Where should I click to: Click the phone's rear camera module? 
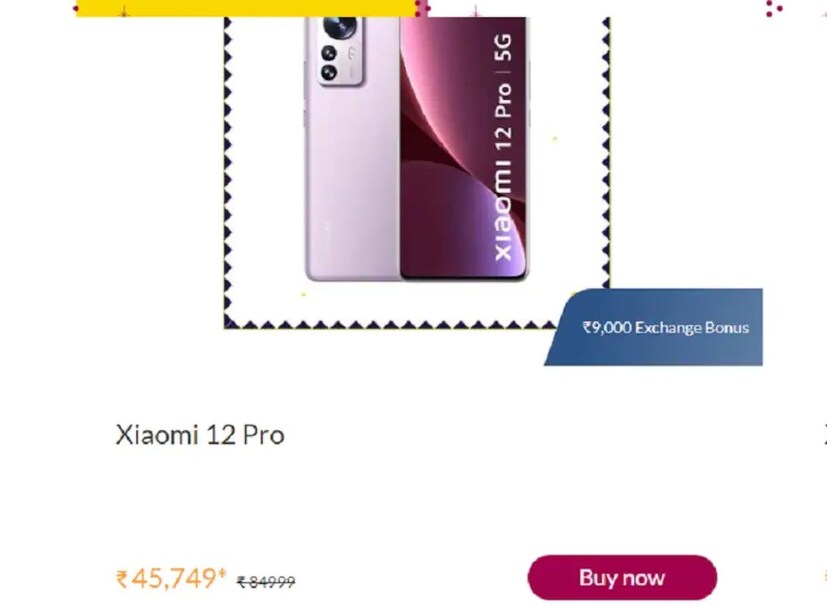[340, 50]
